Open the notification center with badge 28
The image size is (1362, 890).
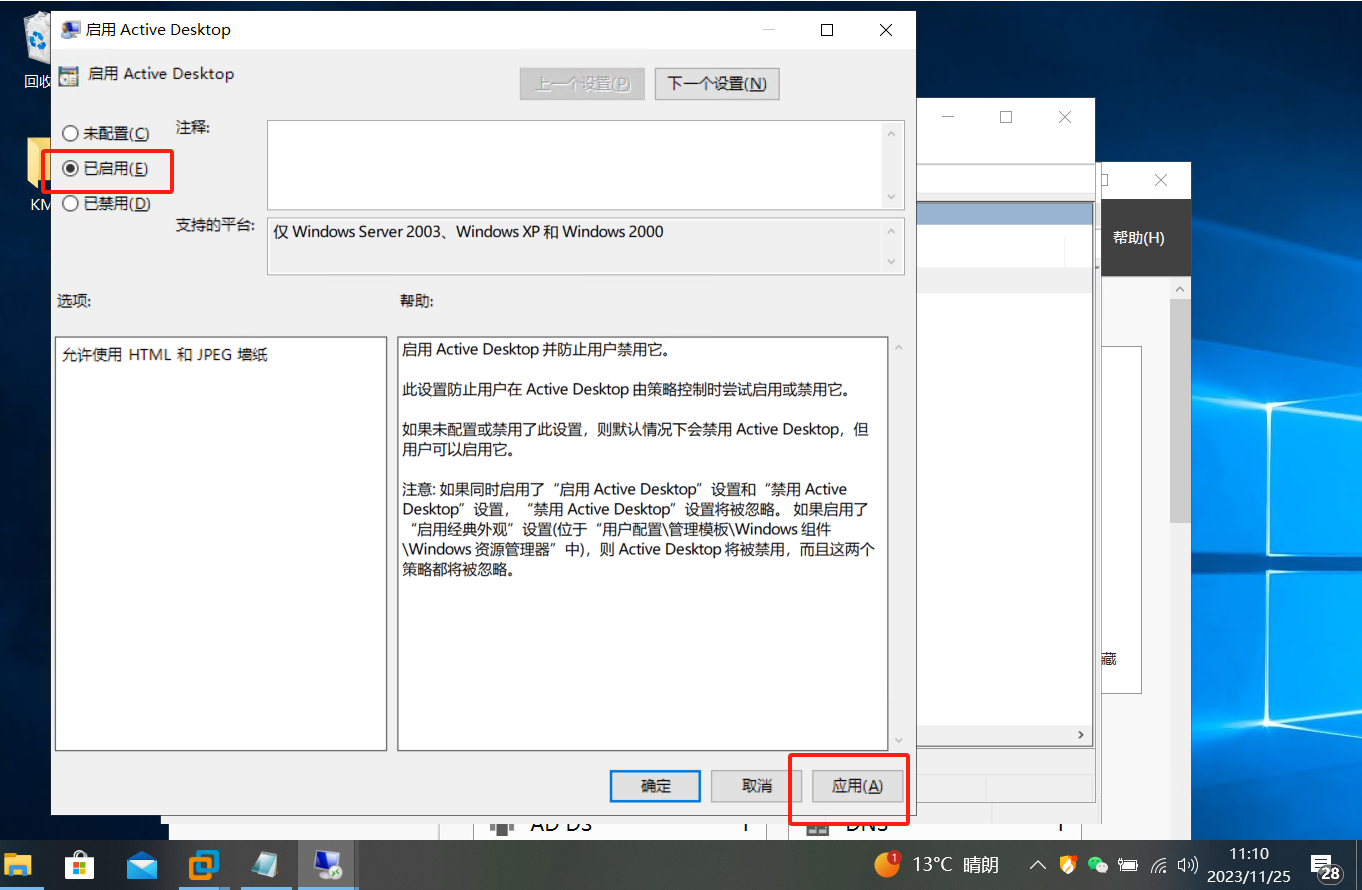click(1326, 866)
